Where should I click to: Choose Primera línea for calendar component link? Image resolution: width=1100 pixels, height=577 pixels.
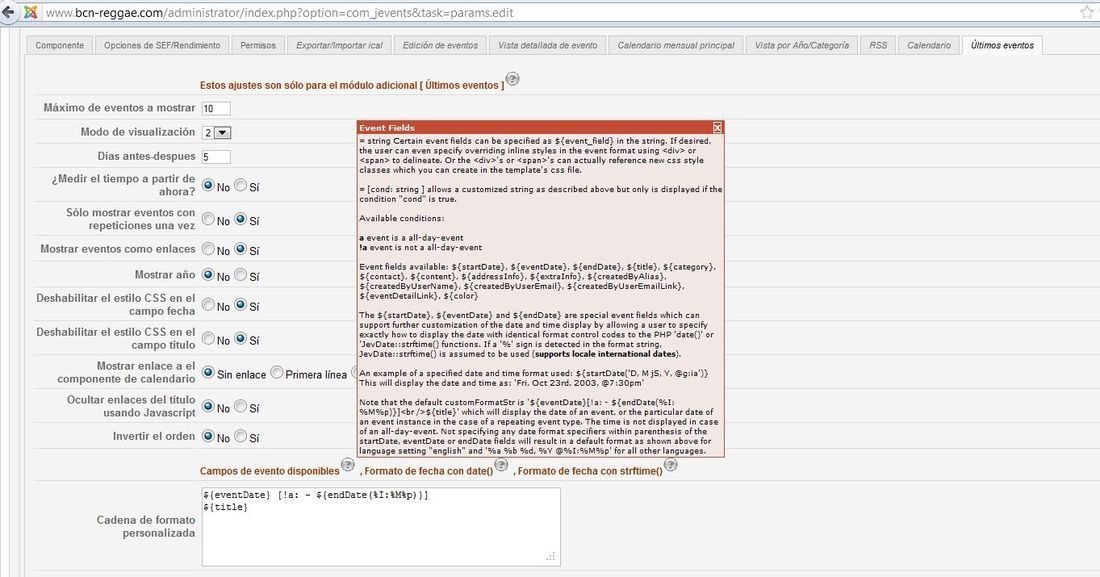tap(277, 372)
